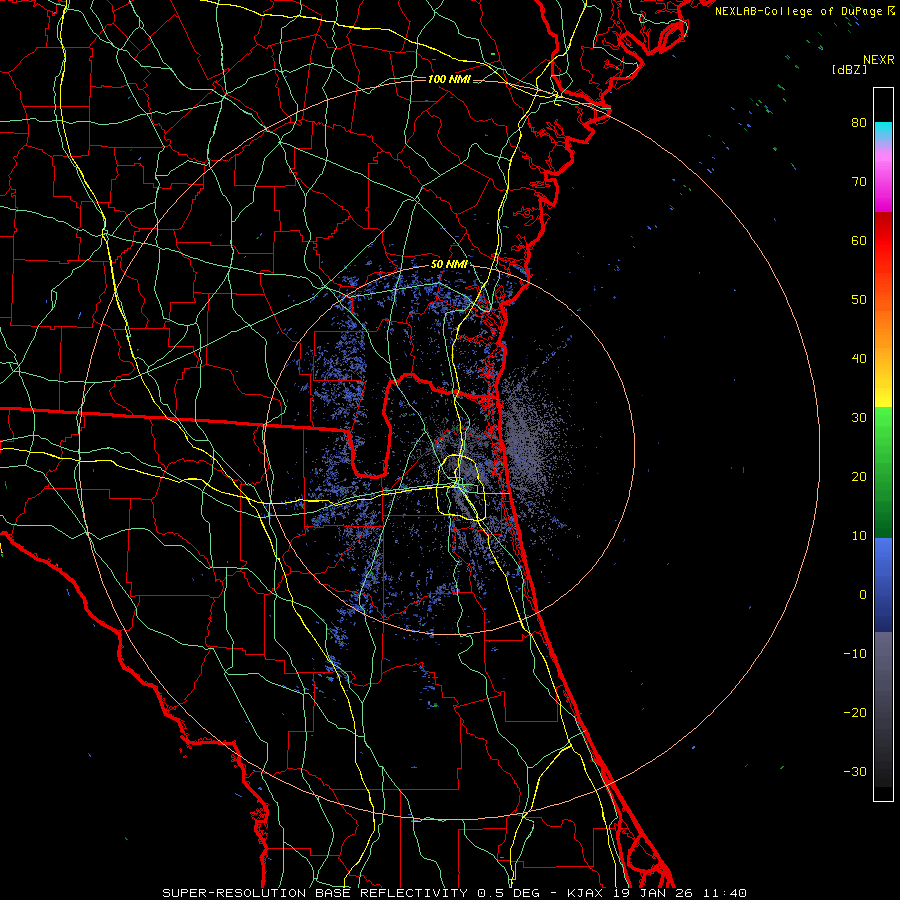The height and width of the screenshot is (900, 900).
Task: Click the [dBZ] units label
Action: tap(849, 69)
